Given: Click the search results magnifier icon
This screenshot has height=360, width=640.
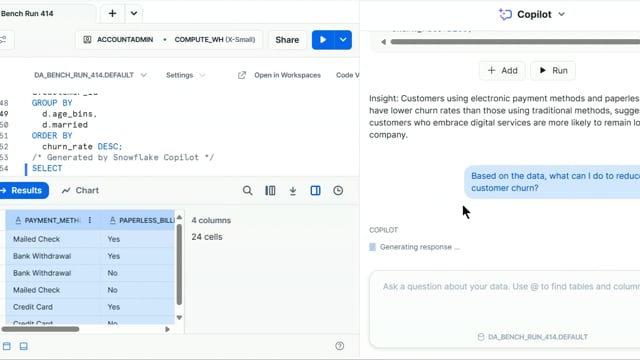Looking at the screenshot, I should coord(247,191).
